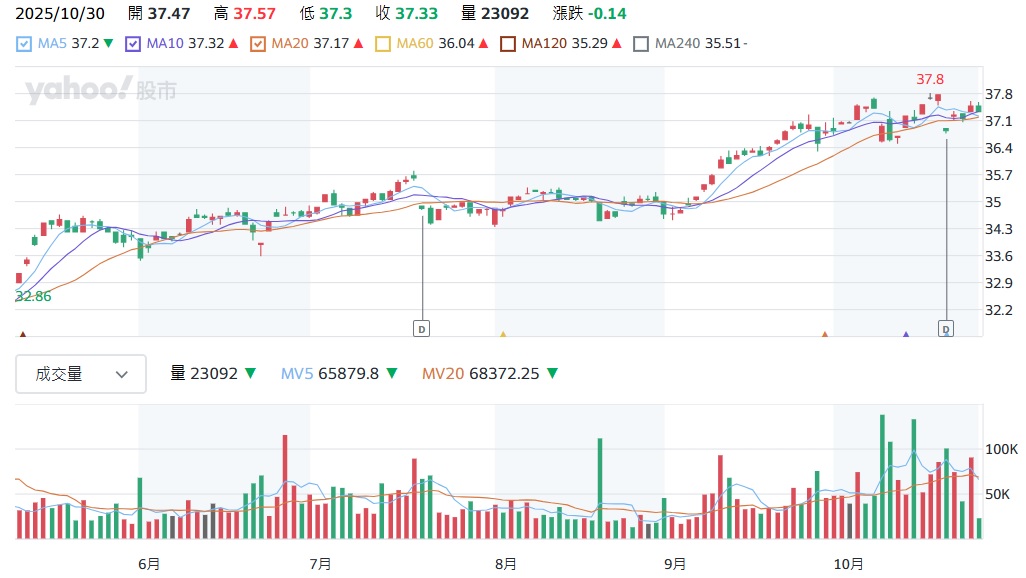
Task: Click the yellow triangle marker near 8月
Action: pos(503,335)
